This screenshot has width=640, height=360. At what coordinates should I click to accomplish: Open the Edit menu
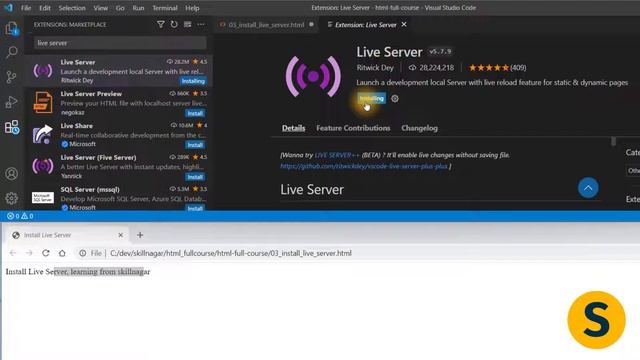click(45, 8)
